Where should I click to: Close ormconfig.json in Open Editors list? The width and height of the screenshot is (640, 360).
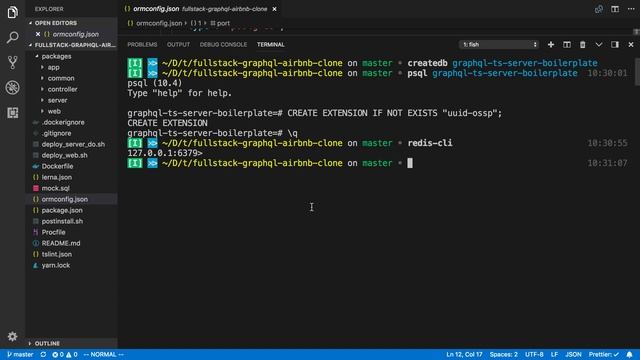pos(38,34)
